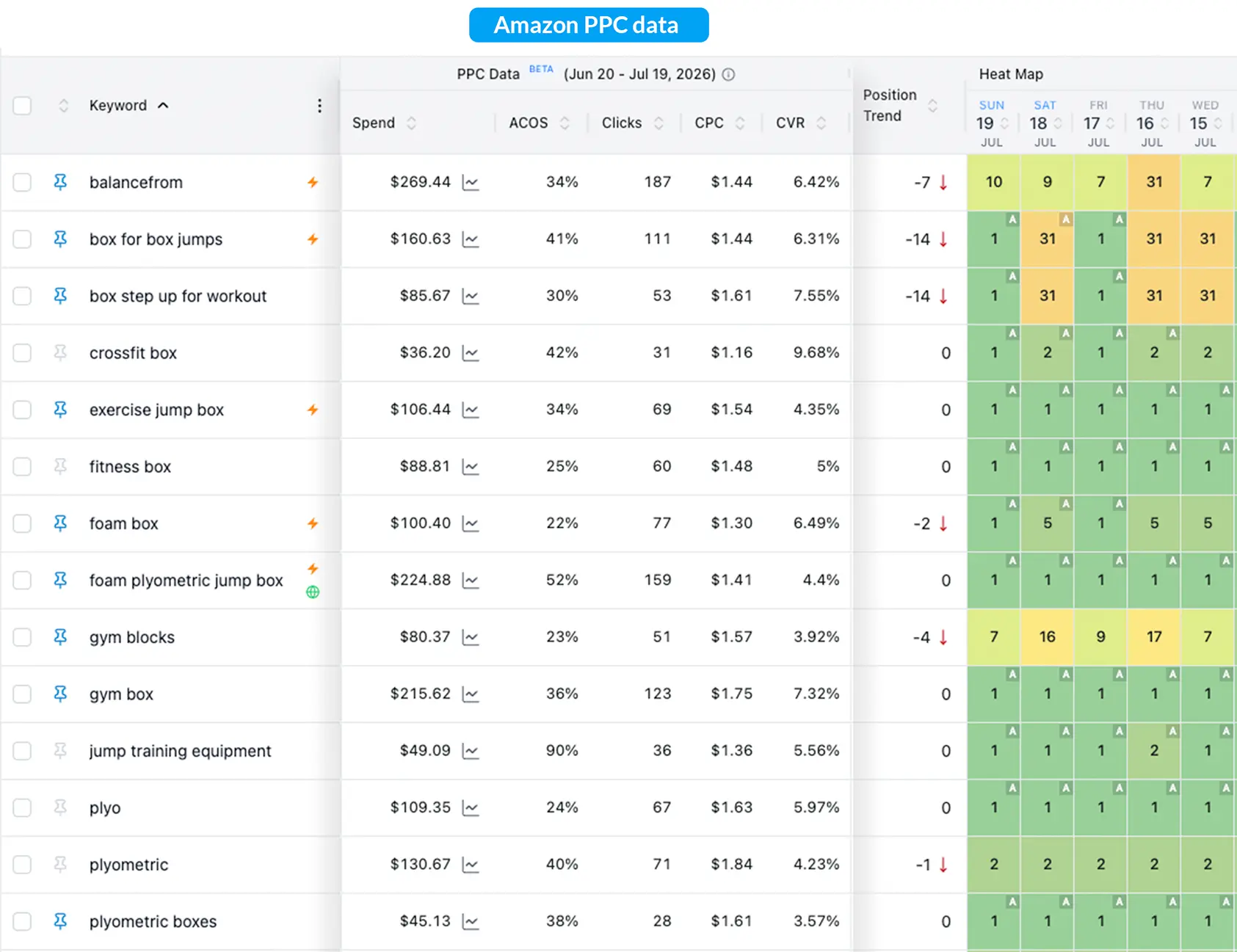The width and height of the screenshot is (1237, 952).
Task: Click the jump training equipment 90% ACOS cell
Action: click(x=562, y=751)
